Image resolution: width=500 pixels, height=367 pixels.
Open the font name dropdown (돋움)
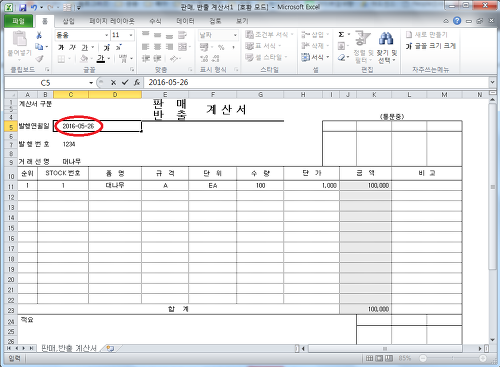(107, 35)
